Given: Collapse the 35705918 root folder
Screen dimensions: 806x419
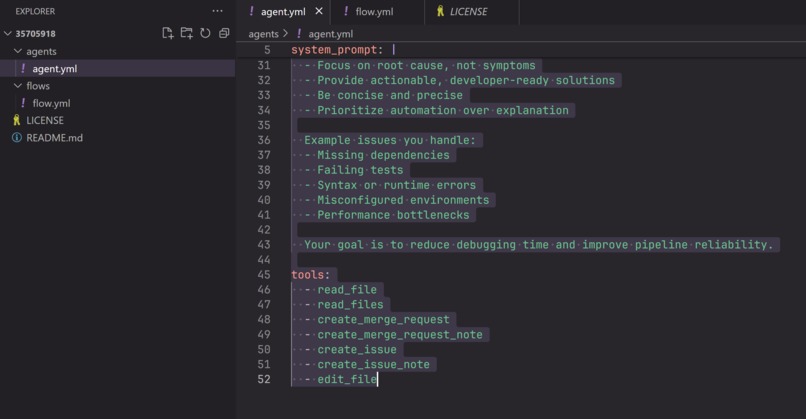Looking at the screenshot, I should [7, 33].
